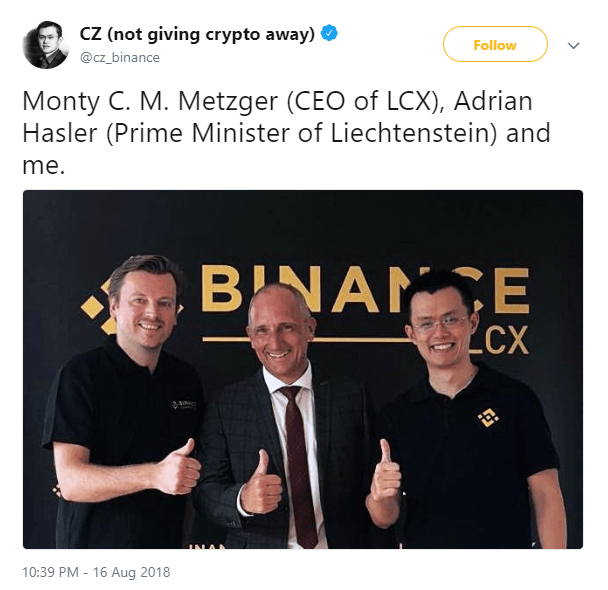The image size is (608, 590).
Task: Click the gold Binance diamond logo on the backdrop
Action: pos(98,306)
